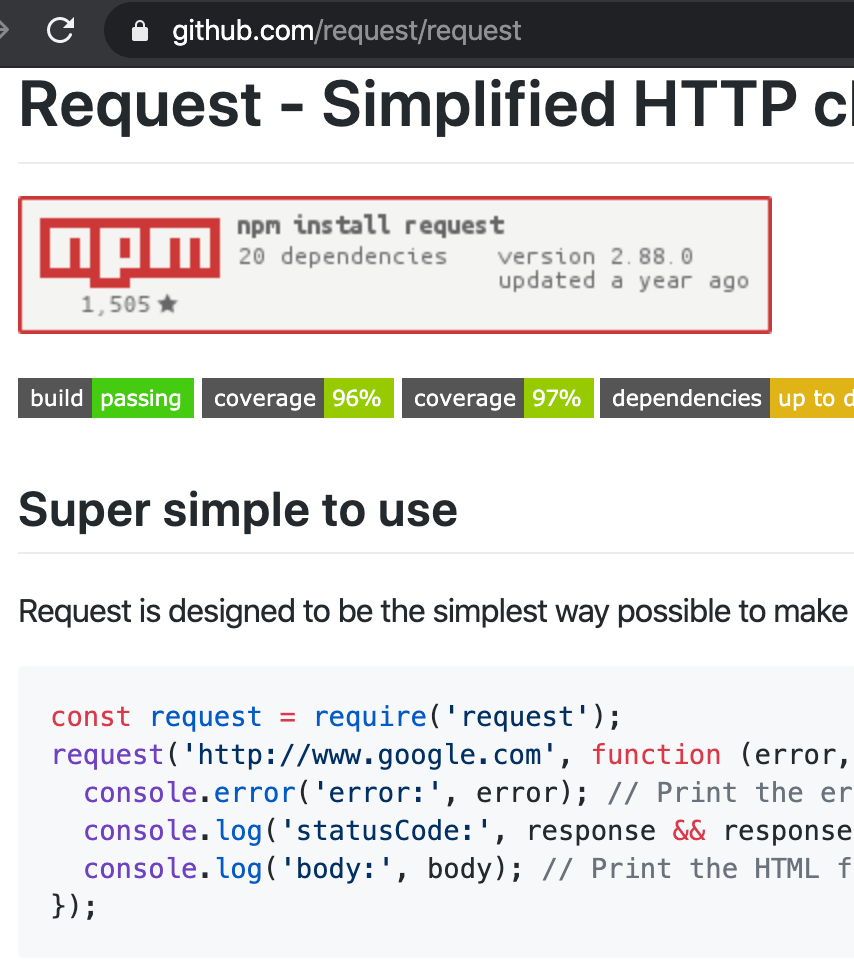Open the npm install request badge

[394, 265]
